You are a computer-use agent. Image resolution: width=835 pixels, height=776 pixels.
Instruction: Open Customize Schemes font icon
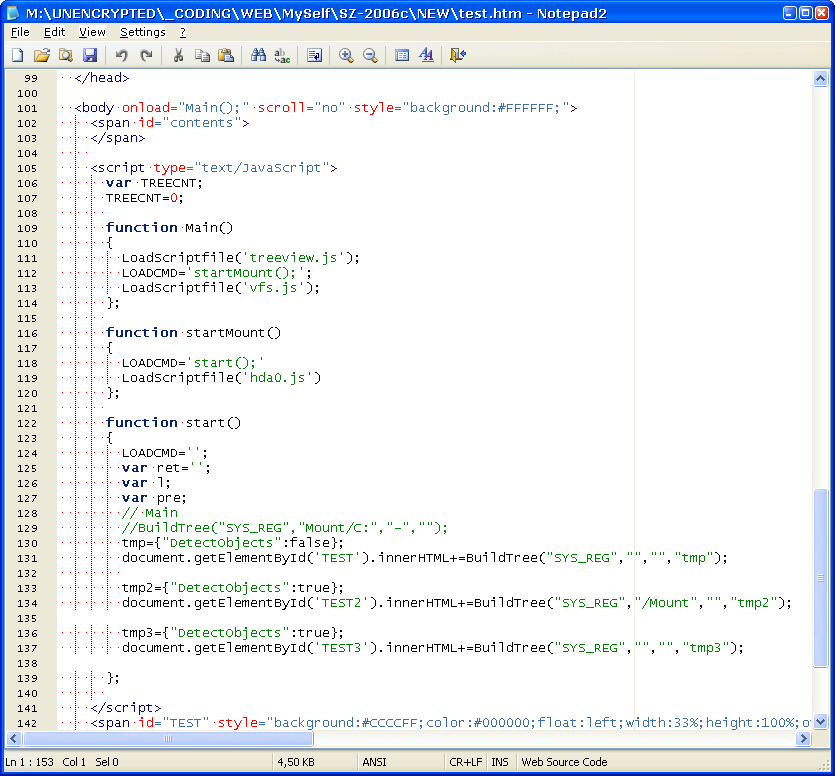click(427, 55)
